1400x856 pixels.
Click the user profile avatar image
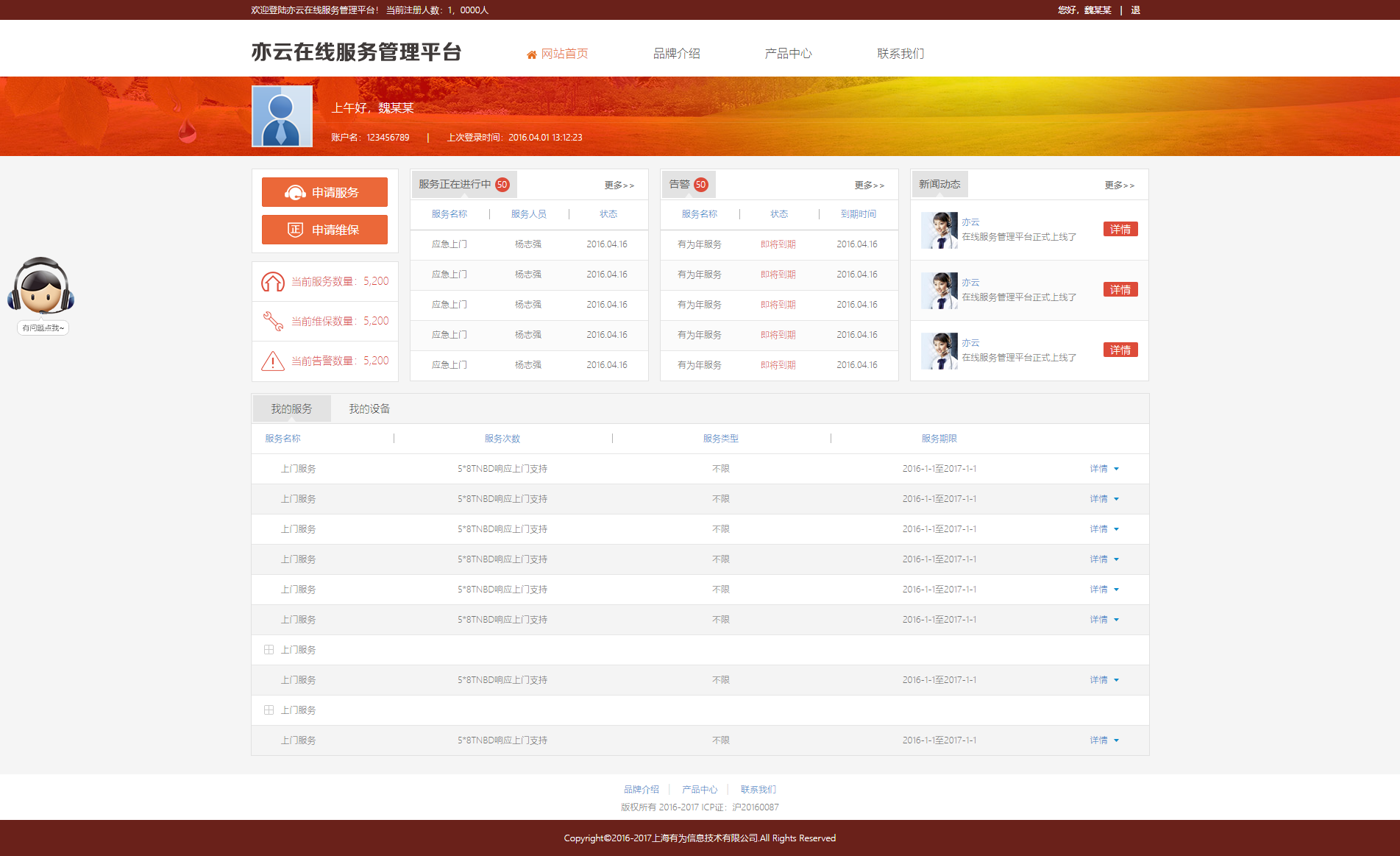point(282,116)
